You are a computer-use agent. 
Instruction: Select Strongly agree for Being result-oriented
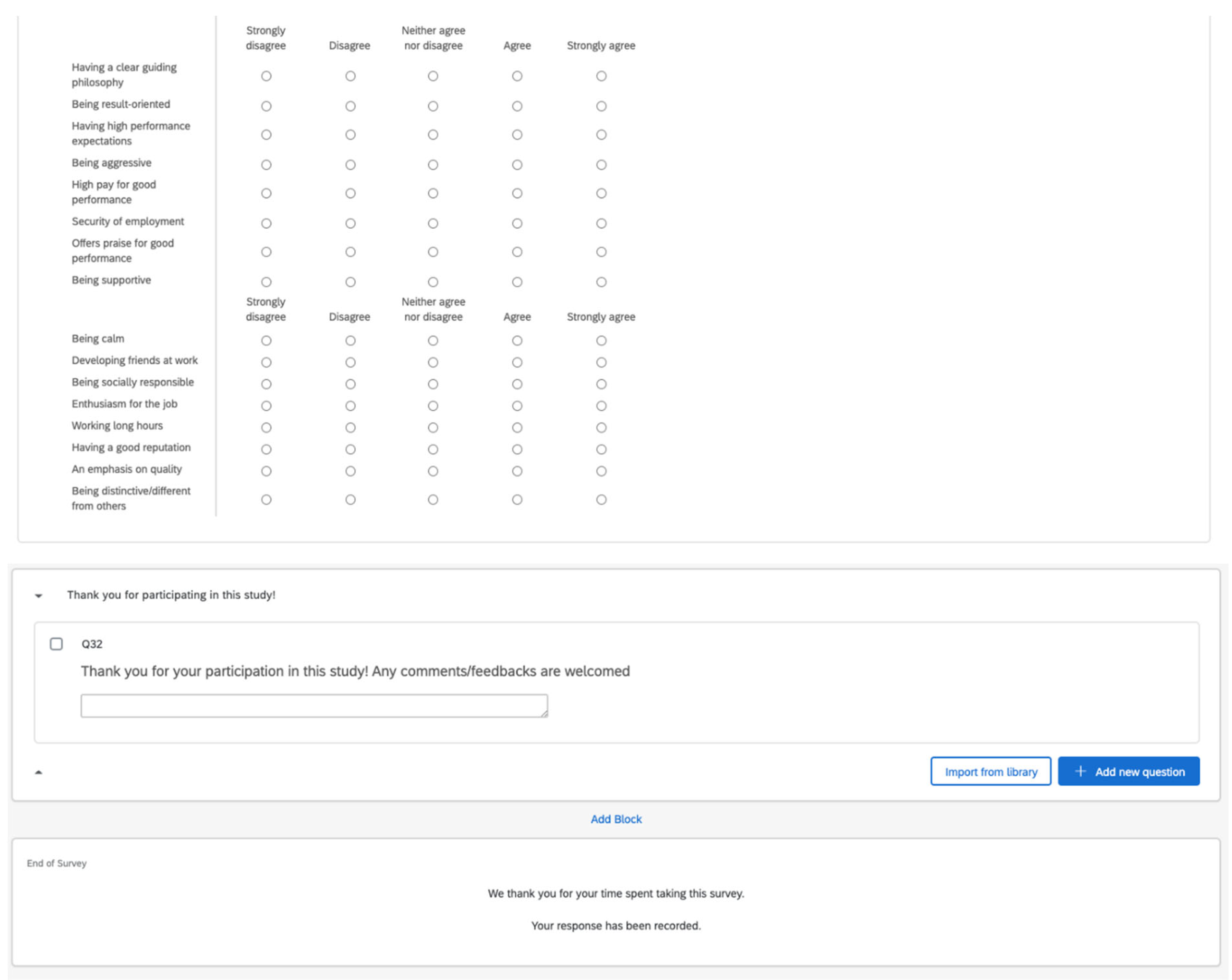tap(601, 106)
